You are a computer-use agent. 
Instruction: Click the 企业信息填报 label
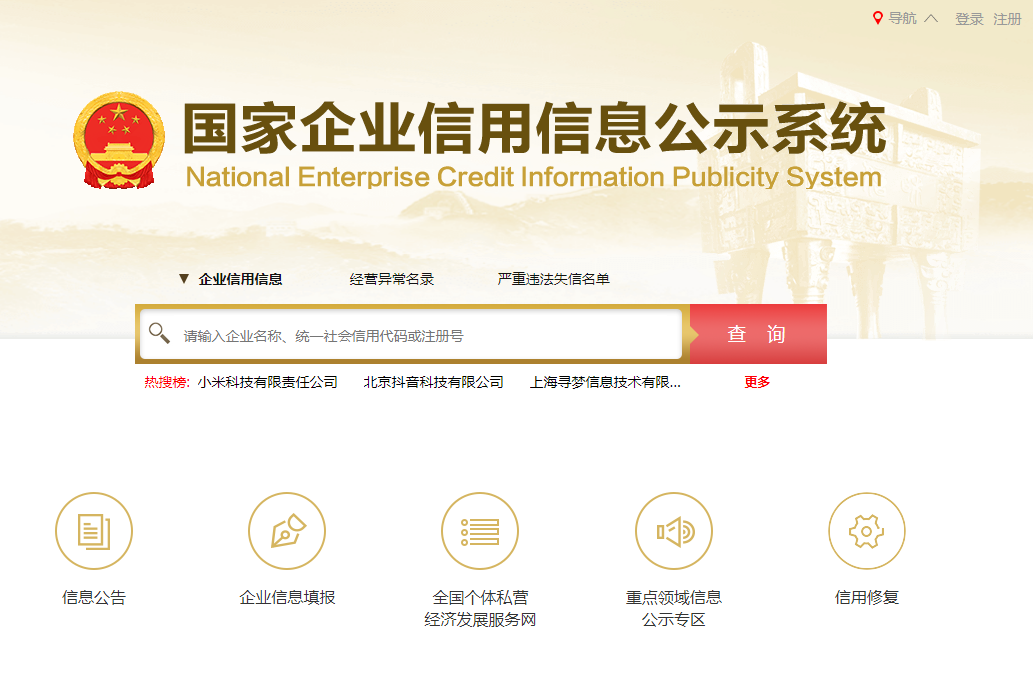(x=287, y=597)
